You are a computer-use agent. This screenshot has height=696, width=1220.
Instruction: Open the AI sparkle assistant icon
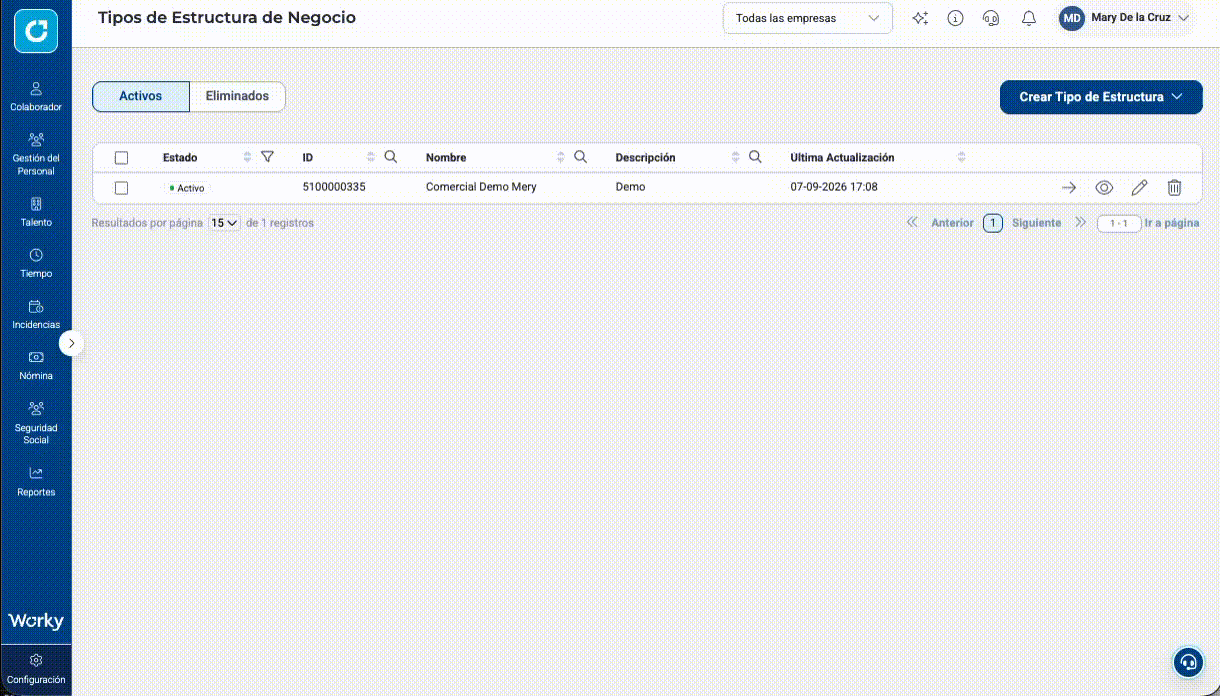[921, 18]
